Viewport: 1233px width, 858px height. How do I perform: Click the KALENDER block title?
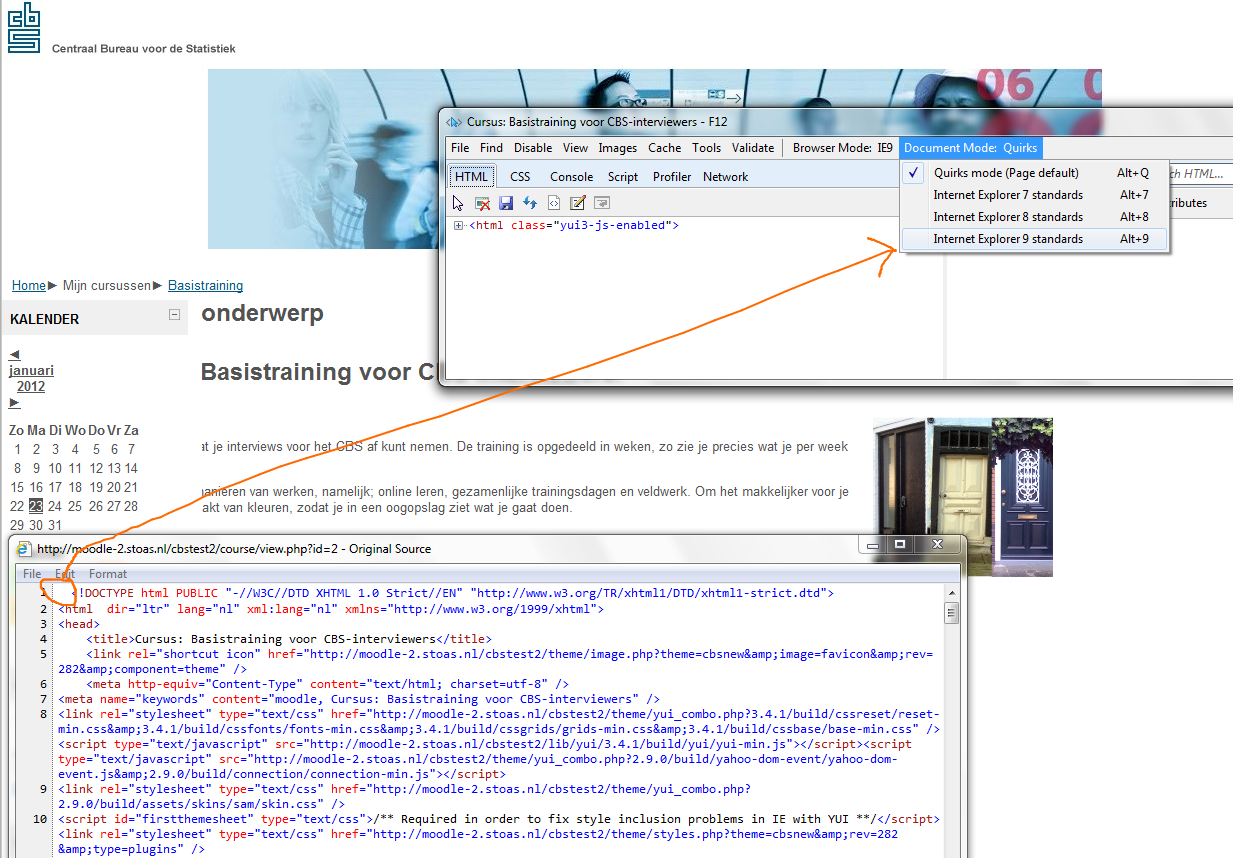coord(44,319)
